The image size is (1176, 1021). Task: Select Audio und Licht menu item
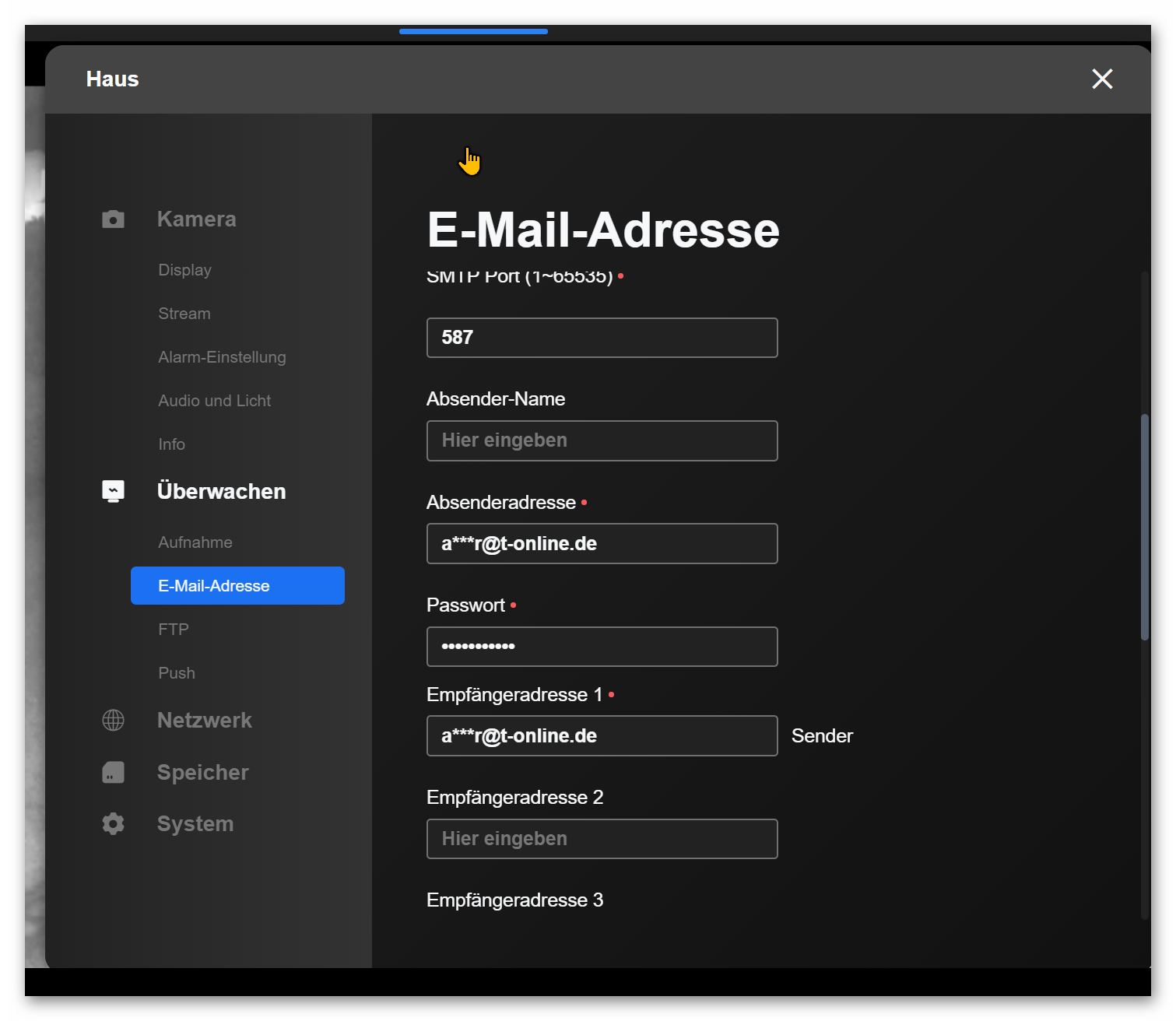pos(214,401)
